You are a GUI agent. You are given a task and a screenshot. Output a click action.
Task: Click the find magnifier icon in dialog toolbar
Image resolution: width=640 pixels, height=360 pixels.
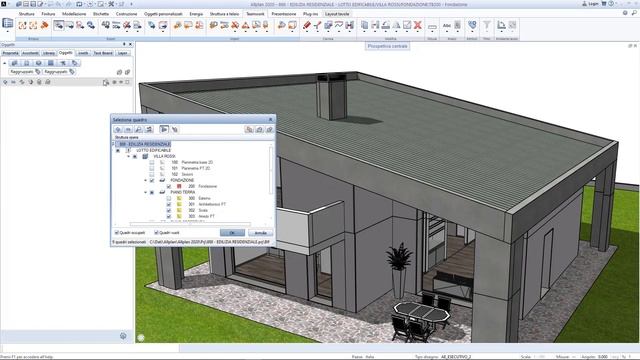(138, 129)
